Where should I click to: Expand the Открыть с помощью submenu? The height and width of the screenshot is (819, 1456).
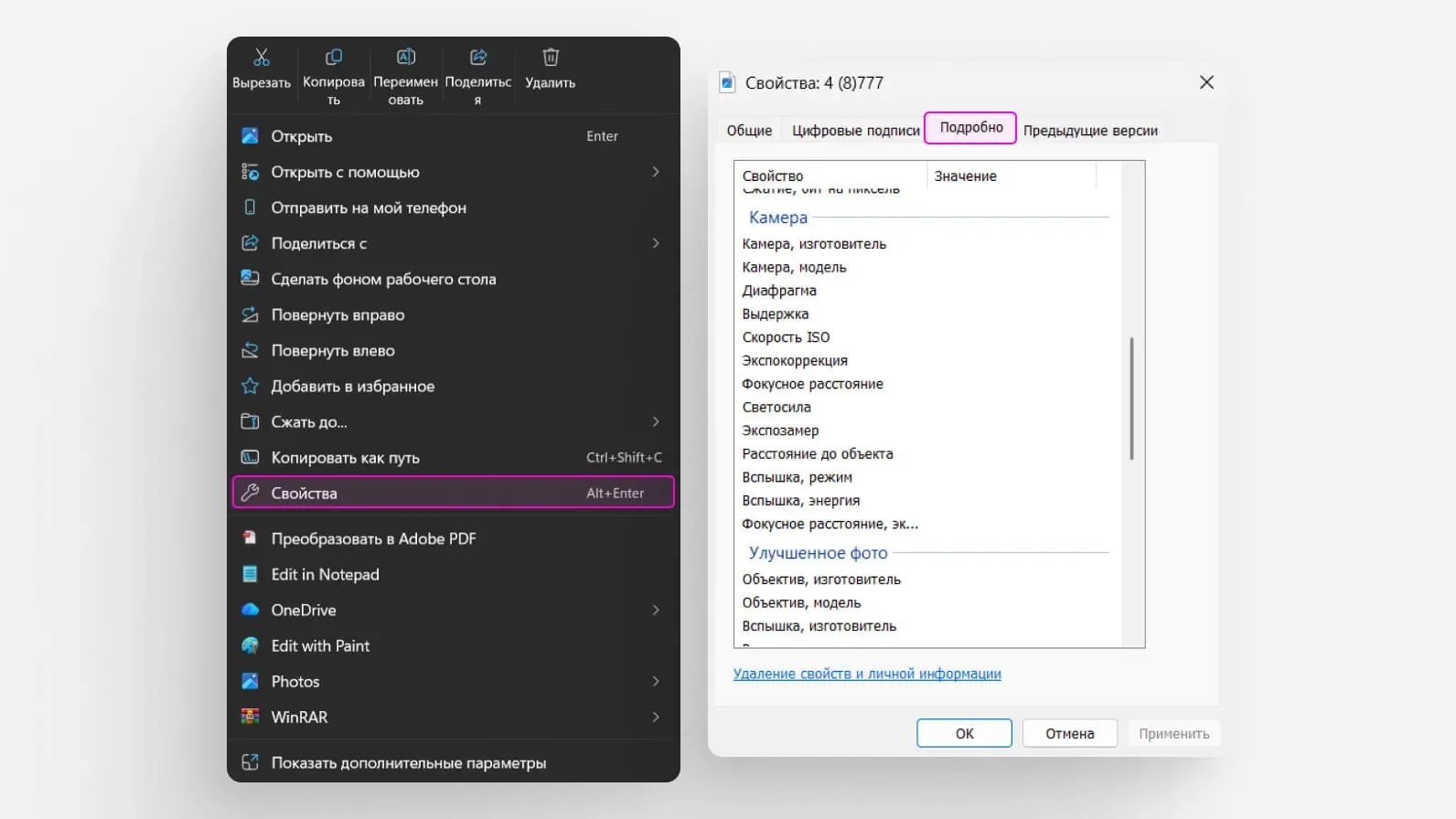pos(656,172)
